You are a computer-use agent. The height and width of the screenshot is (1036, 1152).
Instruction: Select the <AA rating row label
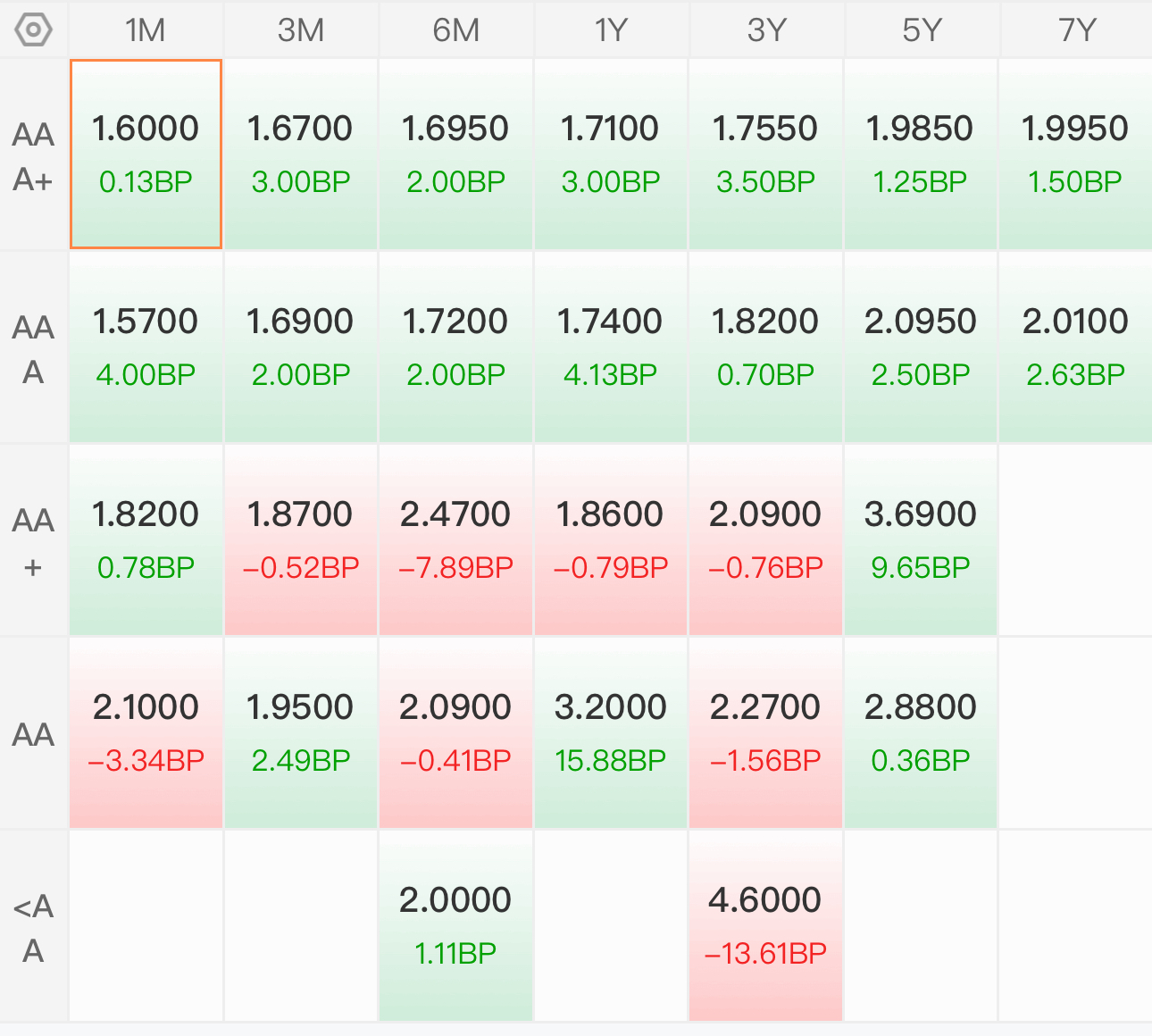pyautogui.click(x=33, y=927)
